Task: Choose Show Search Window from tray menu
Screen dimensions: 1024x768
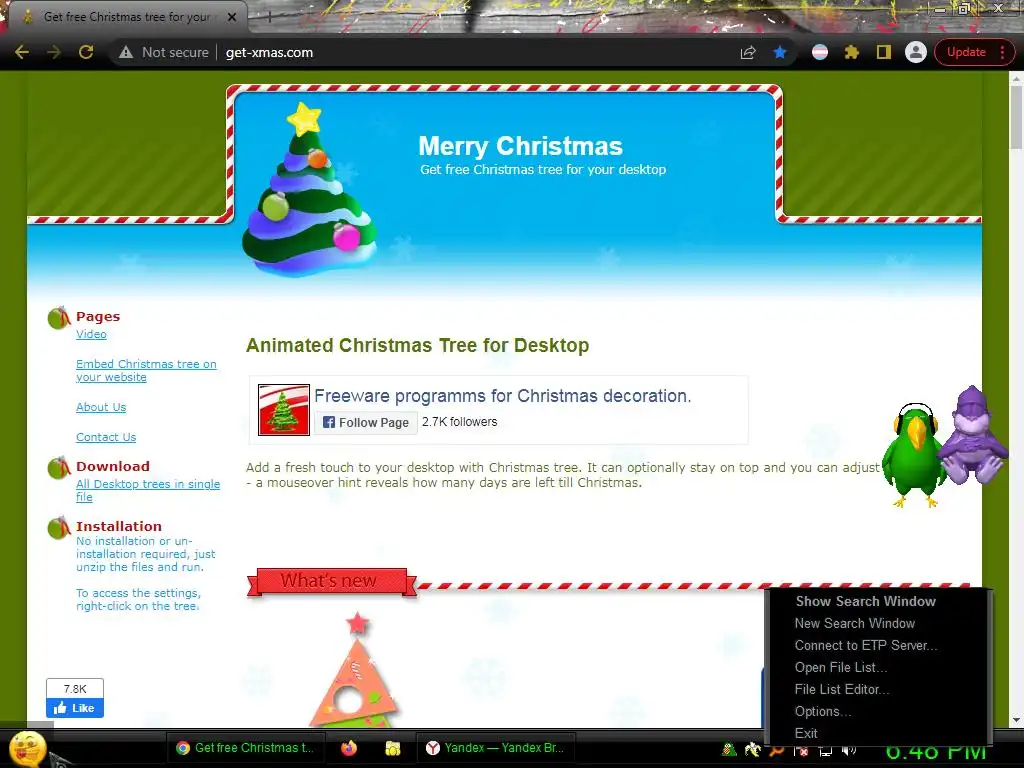Action: (865, 601)
